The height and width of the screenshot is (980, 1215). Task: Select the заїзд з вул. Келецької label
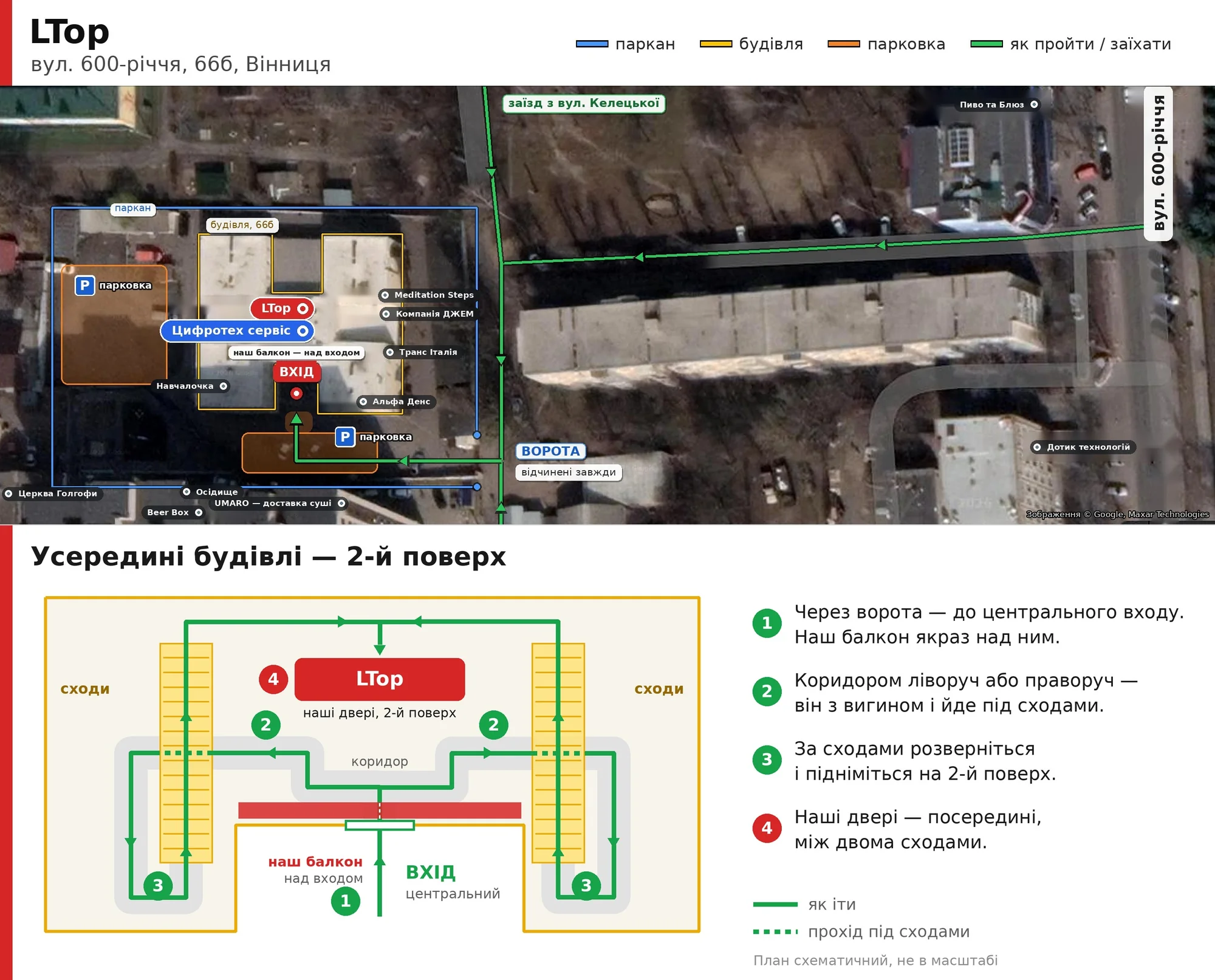(584, 103)
